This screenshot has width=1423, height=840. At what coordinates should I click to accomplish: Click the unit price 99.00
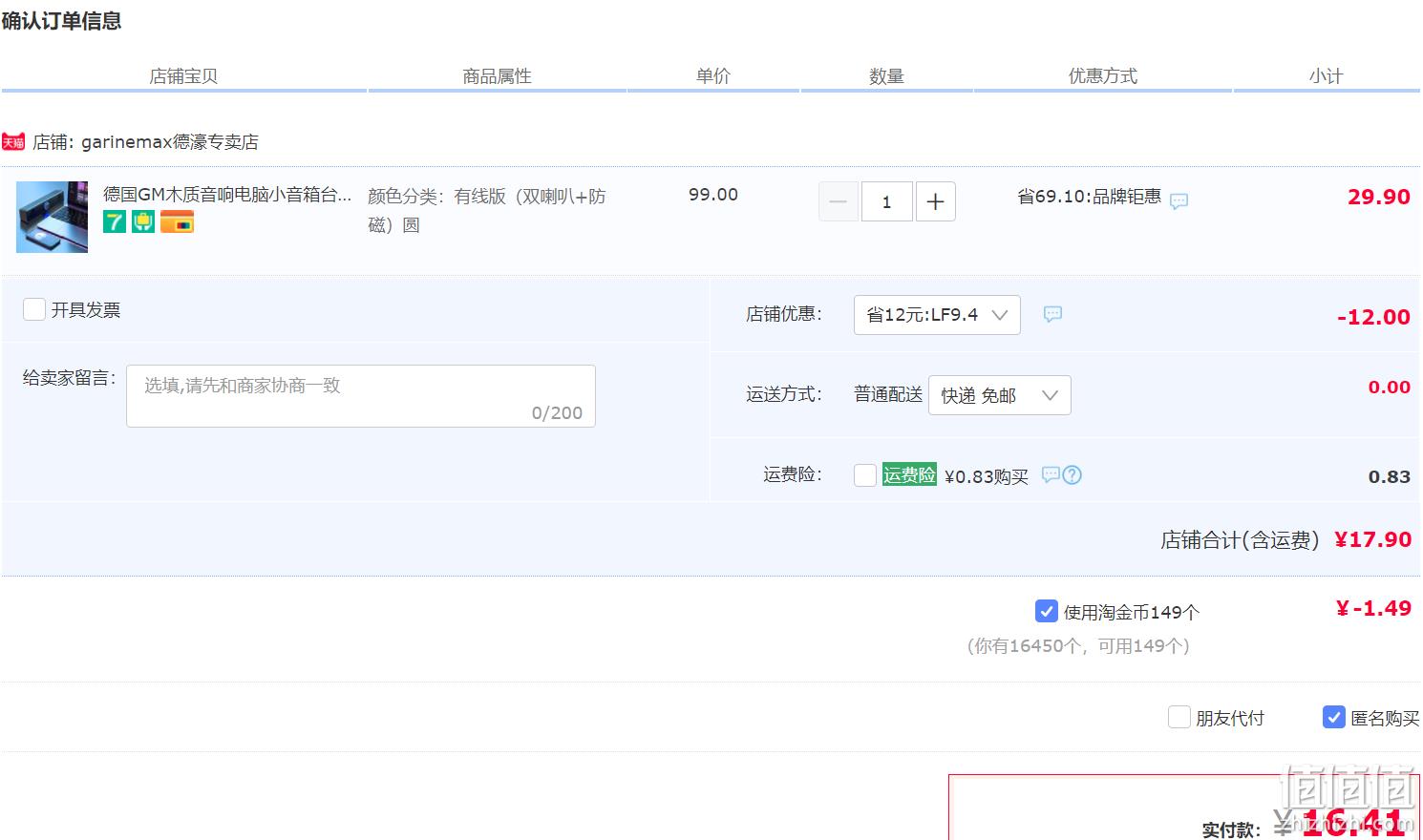[x=713, y=195]
